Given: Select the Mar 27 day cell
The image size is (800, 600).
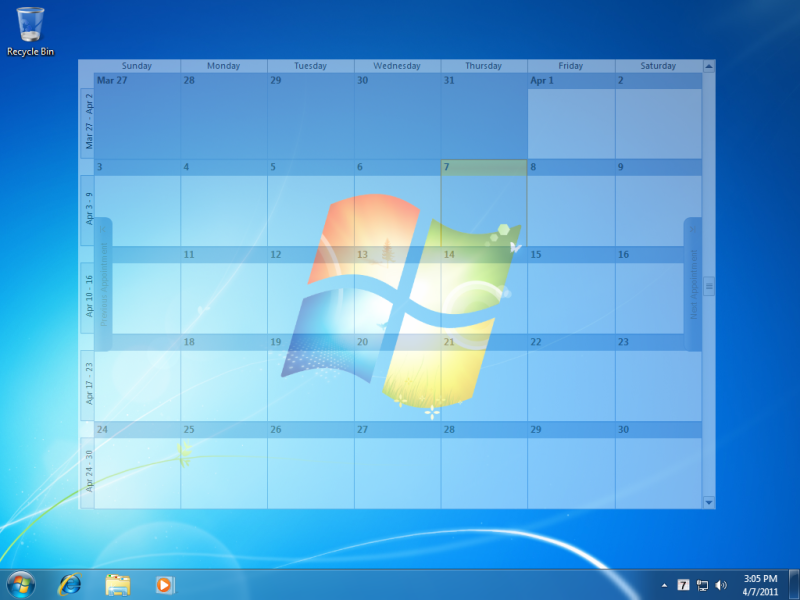Looking at the screenshot, I should click(x=137, y=116).
